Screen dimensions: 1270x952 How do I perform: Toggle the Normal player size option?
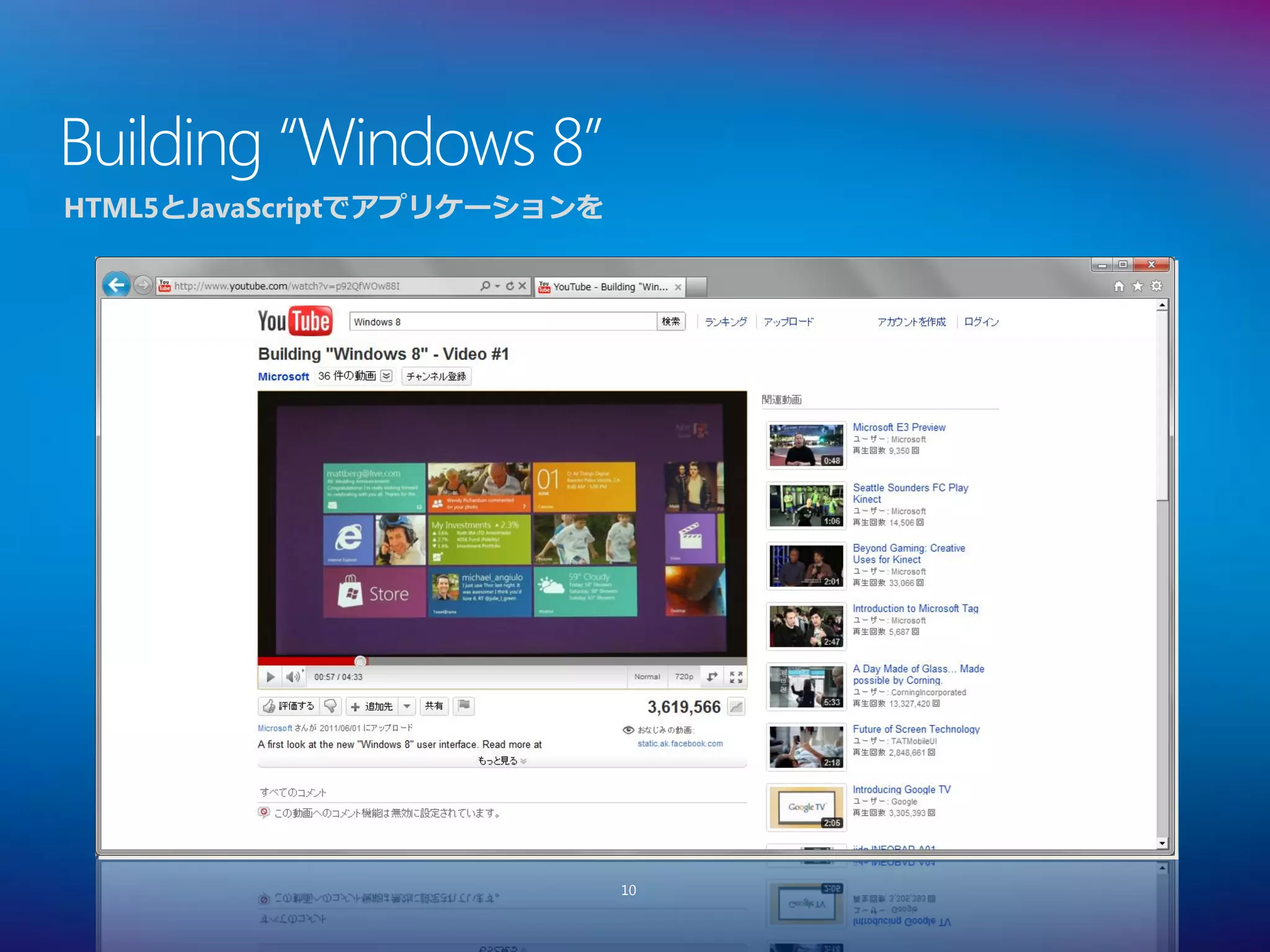click(647, 677)
